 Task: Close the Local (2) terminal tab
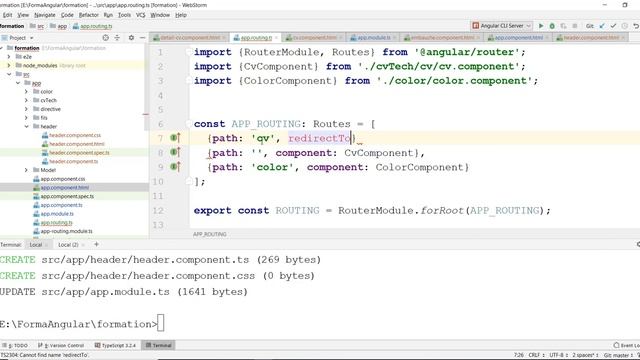[x=83, y=245]
